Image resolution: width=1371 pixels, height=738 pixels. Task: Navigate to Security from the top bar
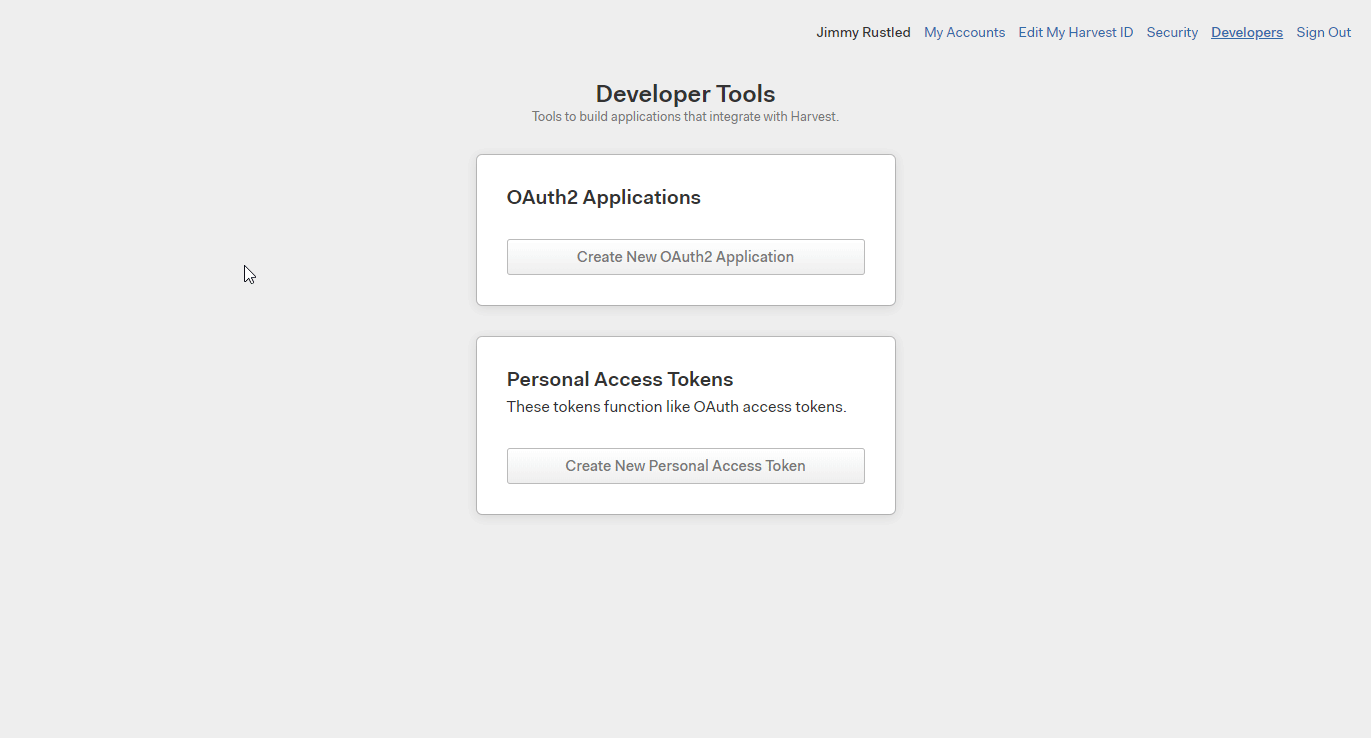(1171, 32)
